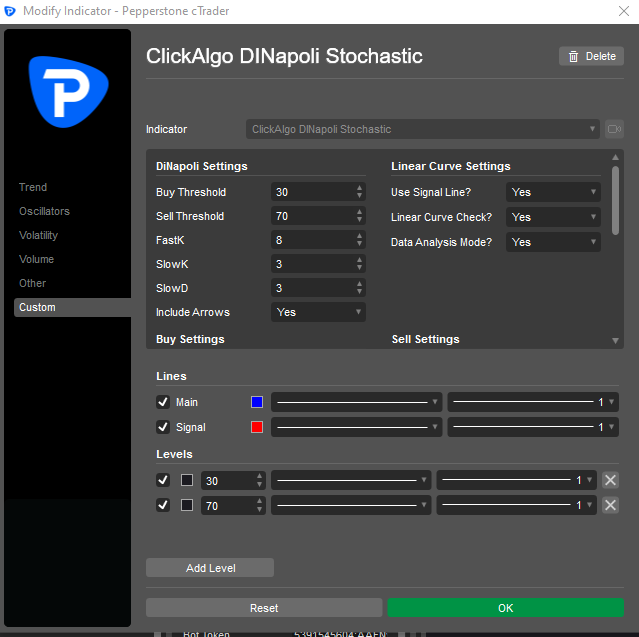Click the Buy Threshold spinner arrows
This screenshot has width=639, height=637.
[359, 192]
